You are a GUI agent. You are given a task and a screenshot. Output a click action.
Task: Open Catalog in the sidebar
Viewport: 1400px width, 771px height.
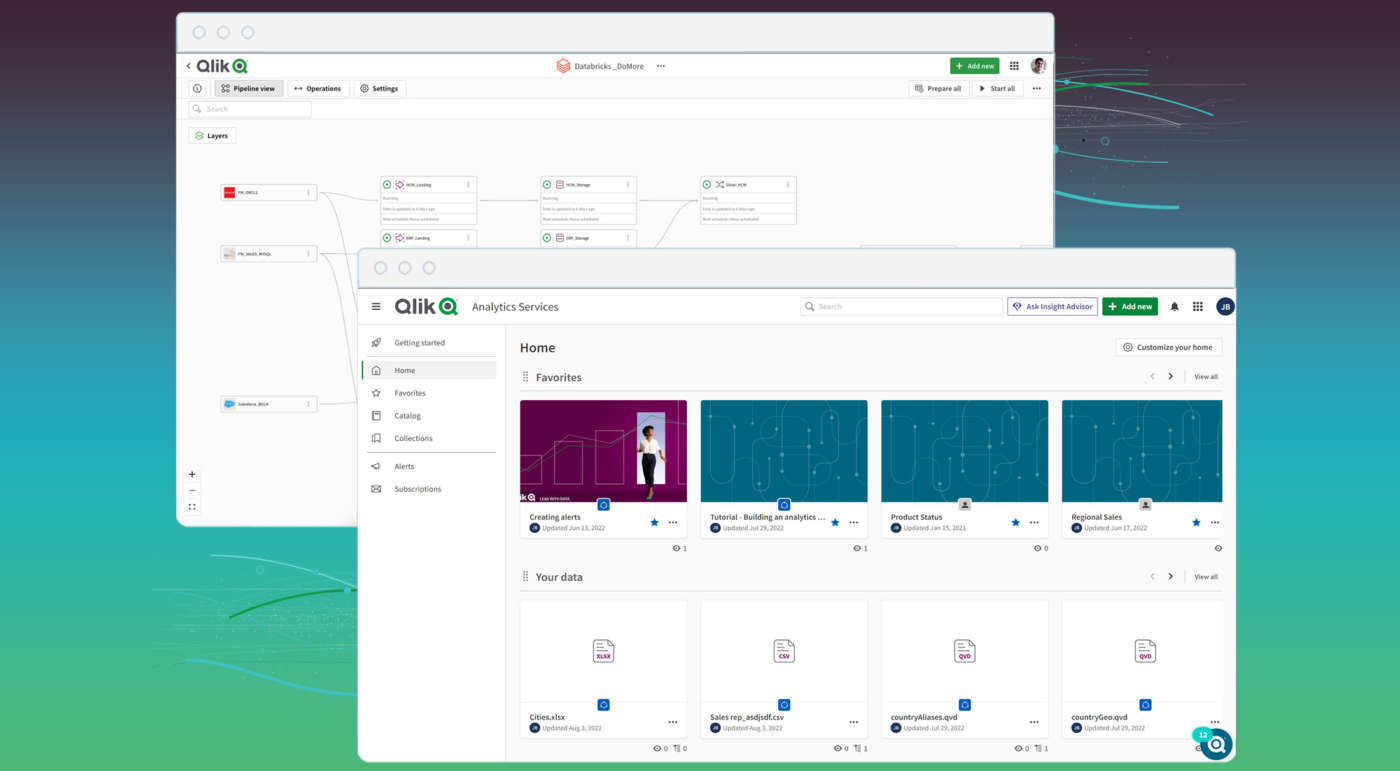tap(407, 416)
